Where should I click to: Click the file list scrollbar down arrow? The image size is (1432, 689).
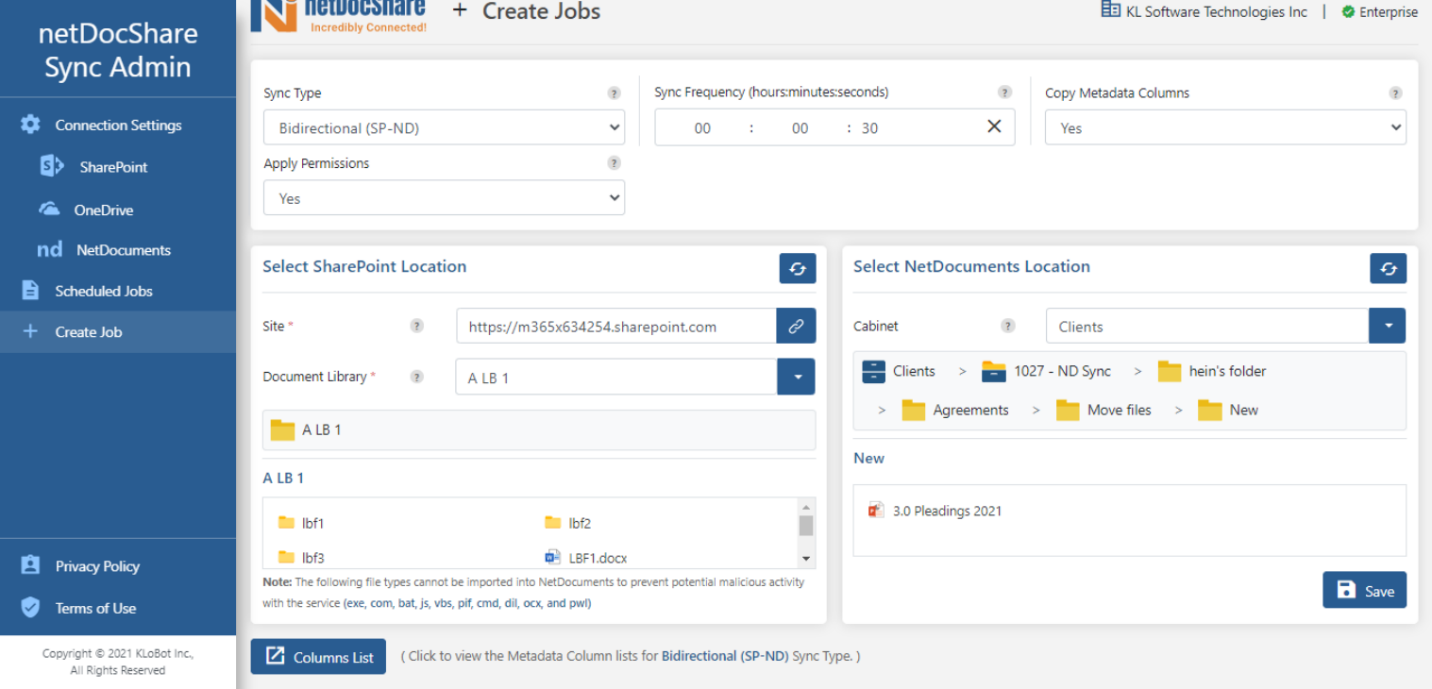[806, 559]
